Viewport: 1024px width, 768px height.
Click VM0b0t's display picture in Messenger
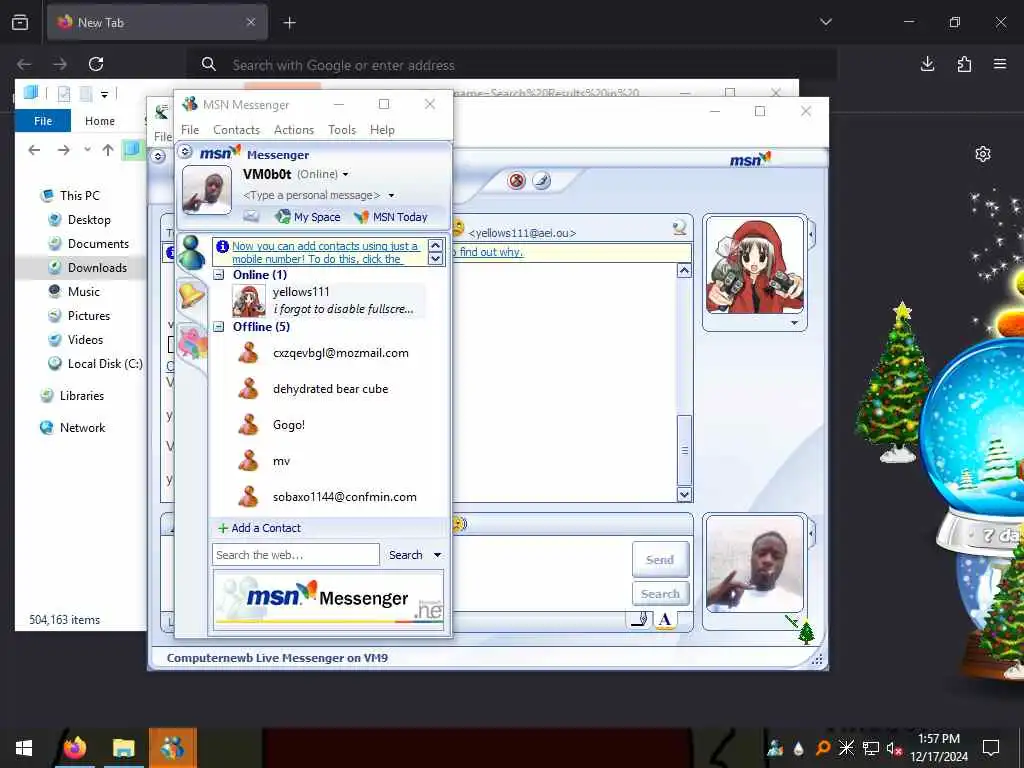point(206,189)
